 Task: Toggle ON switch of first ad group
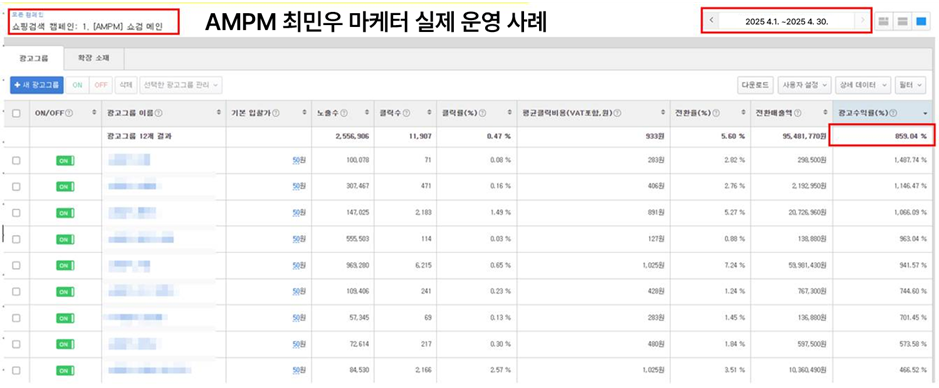[65, 160]
